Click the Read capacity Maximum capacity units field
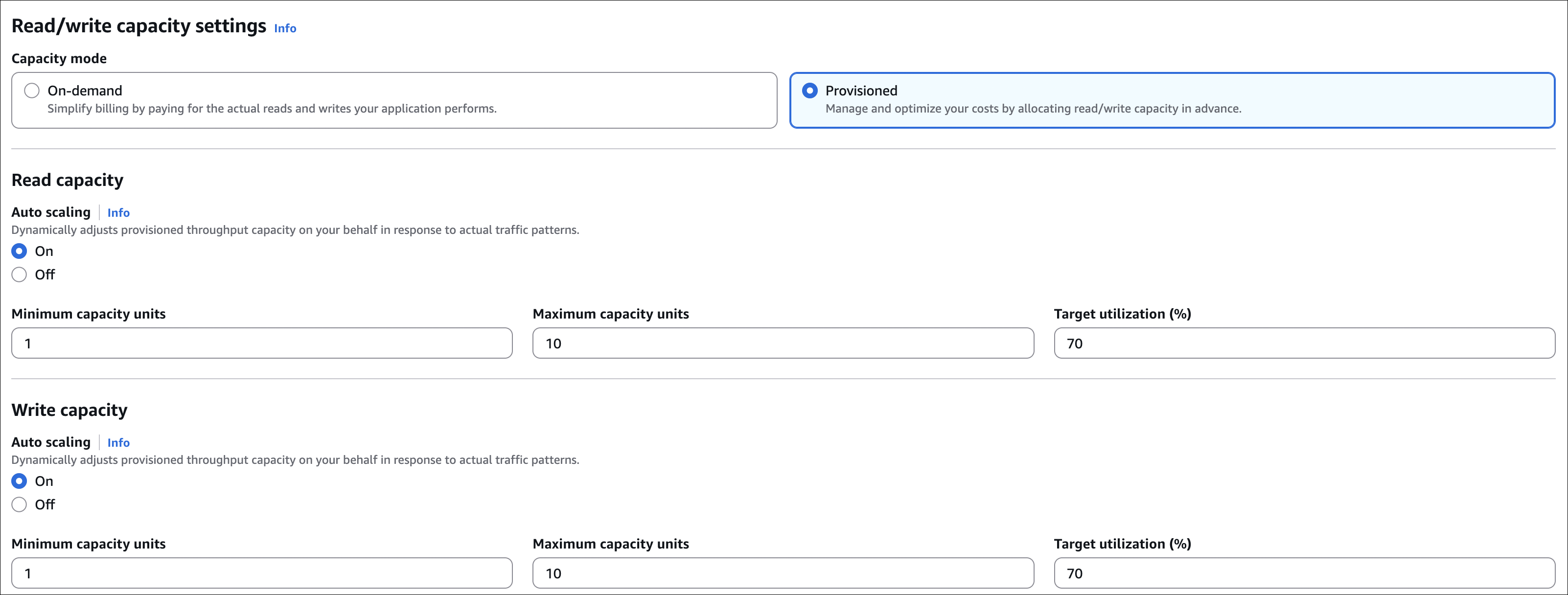The width and height of the screenshot is (1568, 595). tap(783, 343)
